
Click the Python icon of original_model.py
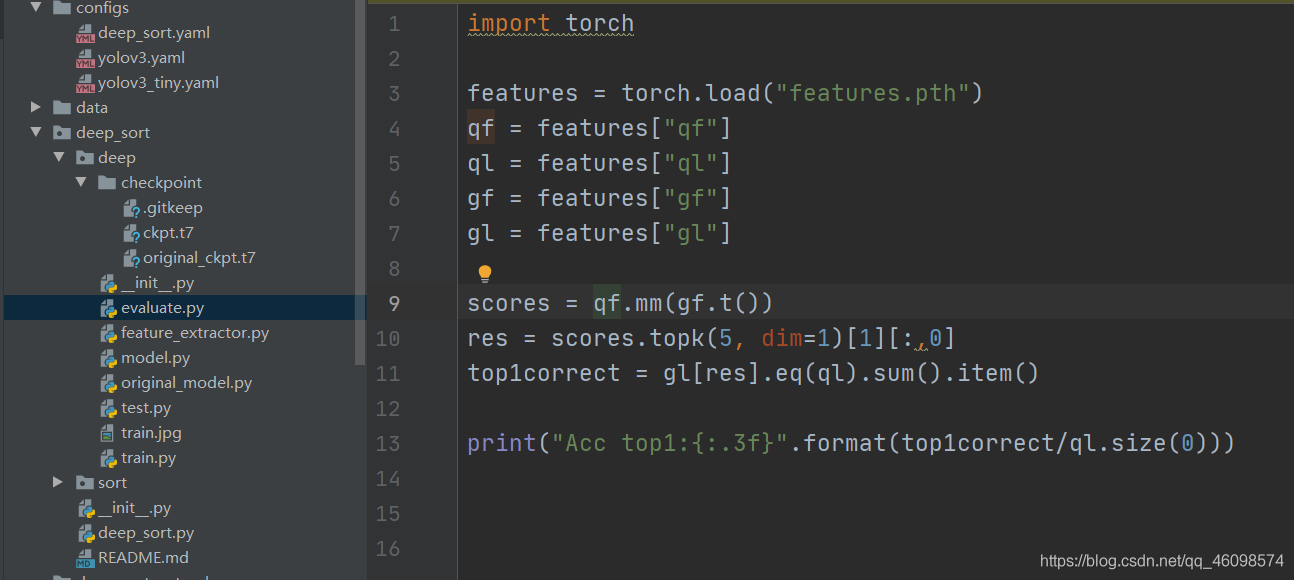(x=108, y=383)
